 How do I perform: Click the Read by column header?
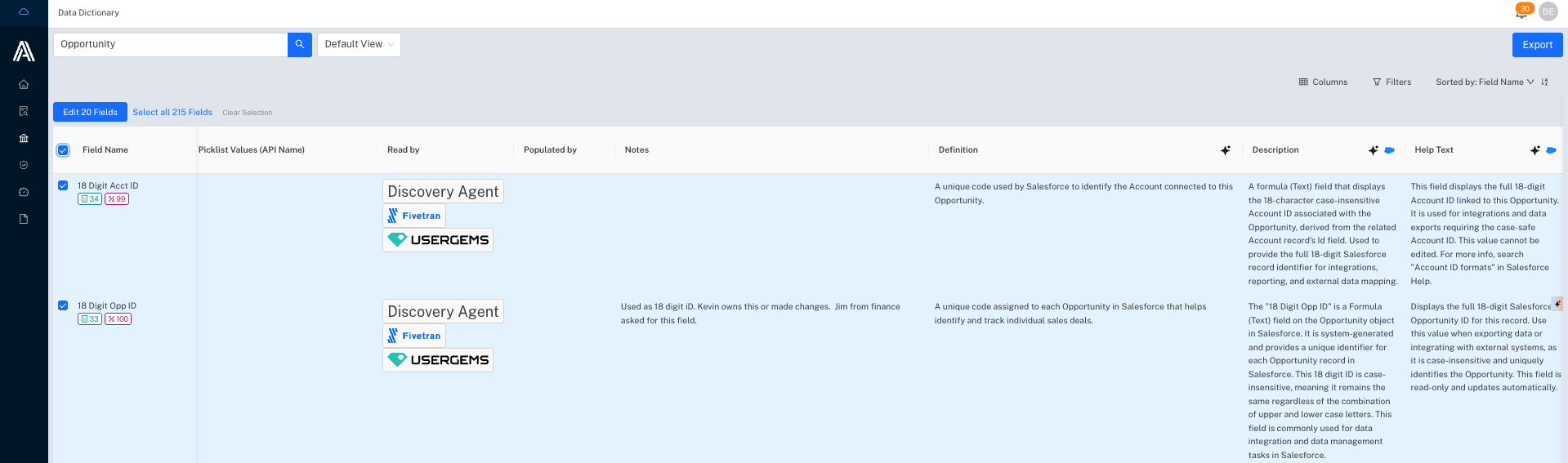pos(404,150)
